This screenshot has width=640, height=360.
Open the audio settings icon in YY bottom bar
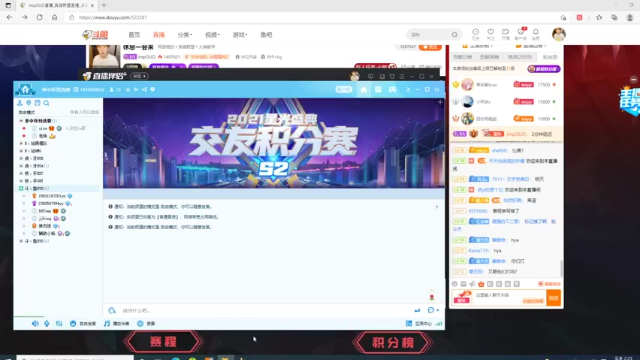(x=59, y=323)
